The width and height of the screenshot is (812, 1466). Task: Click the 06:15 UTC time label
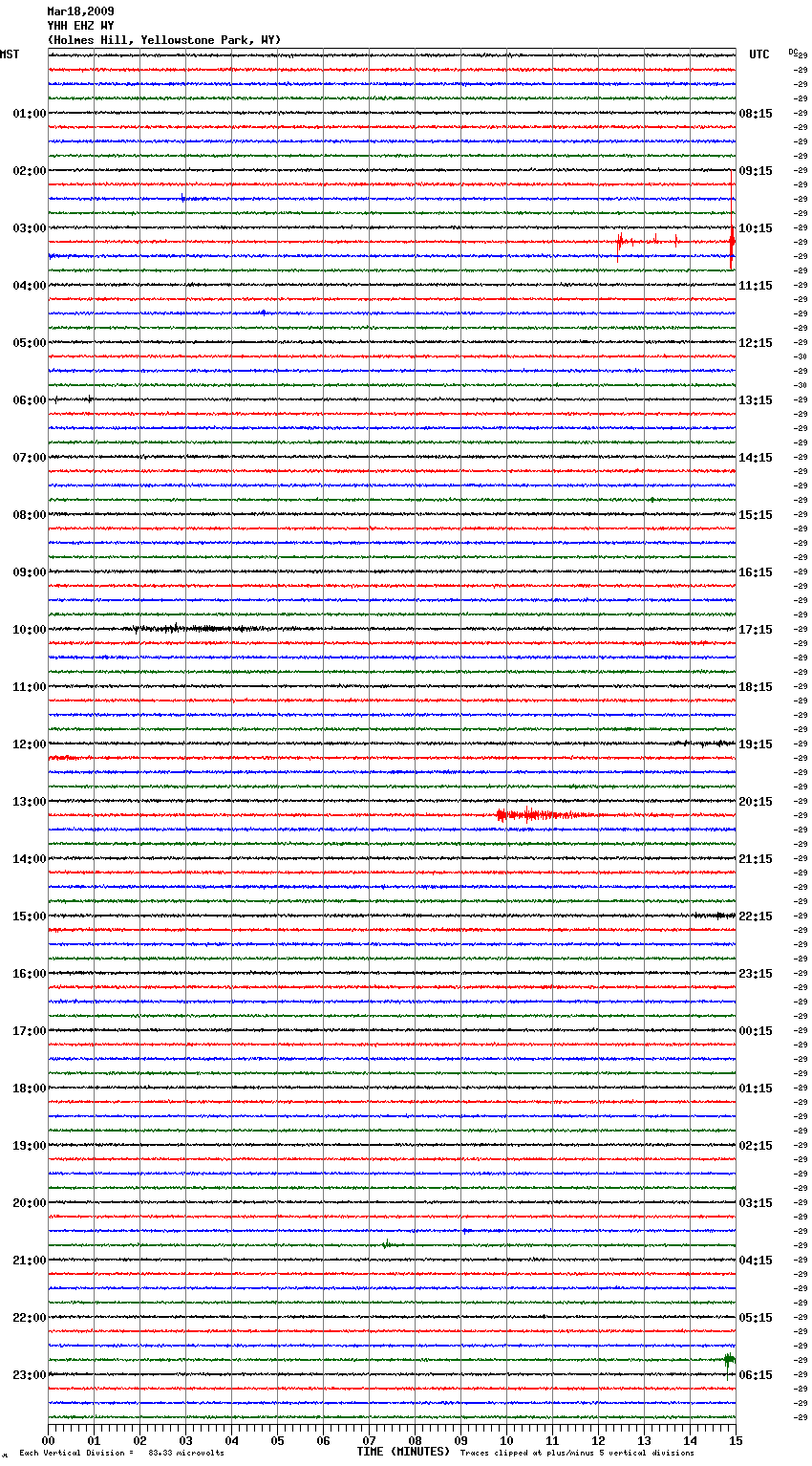[756, 1375]
